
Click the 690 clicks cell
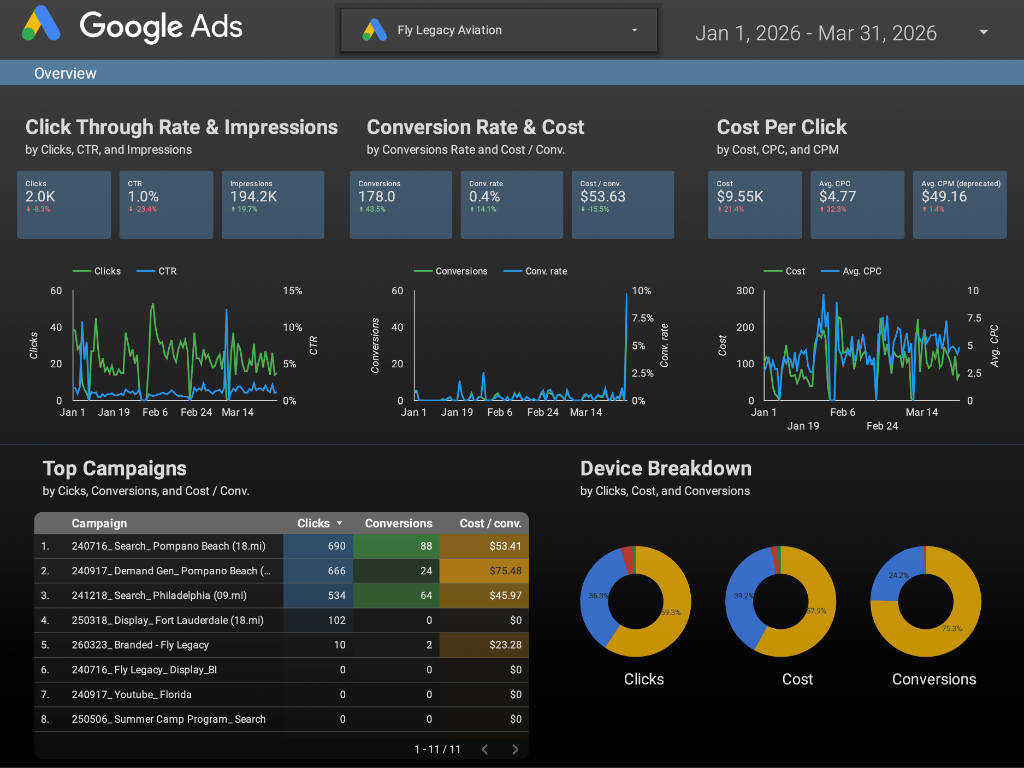pyautogui.click(x=318, y=546)
